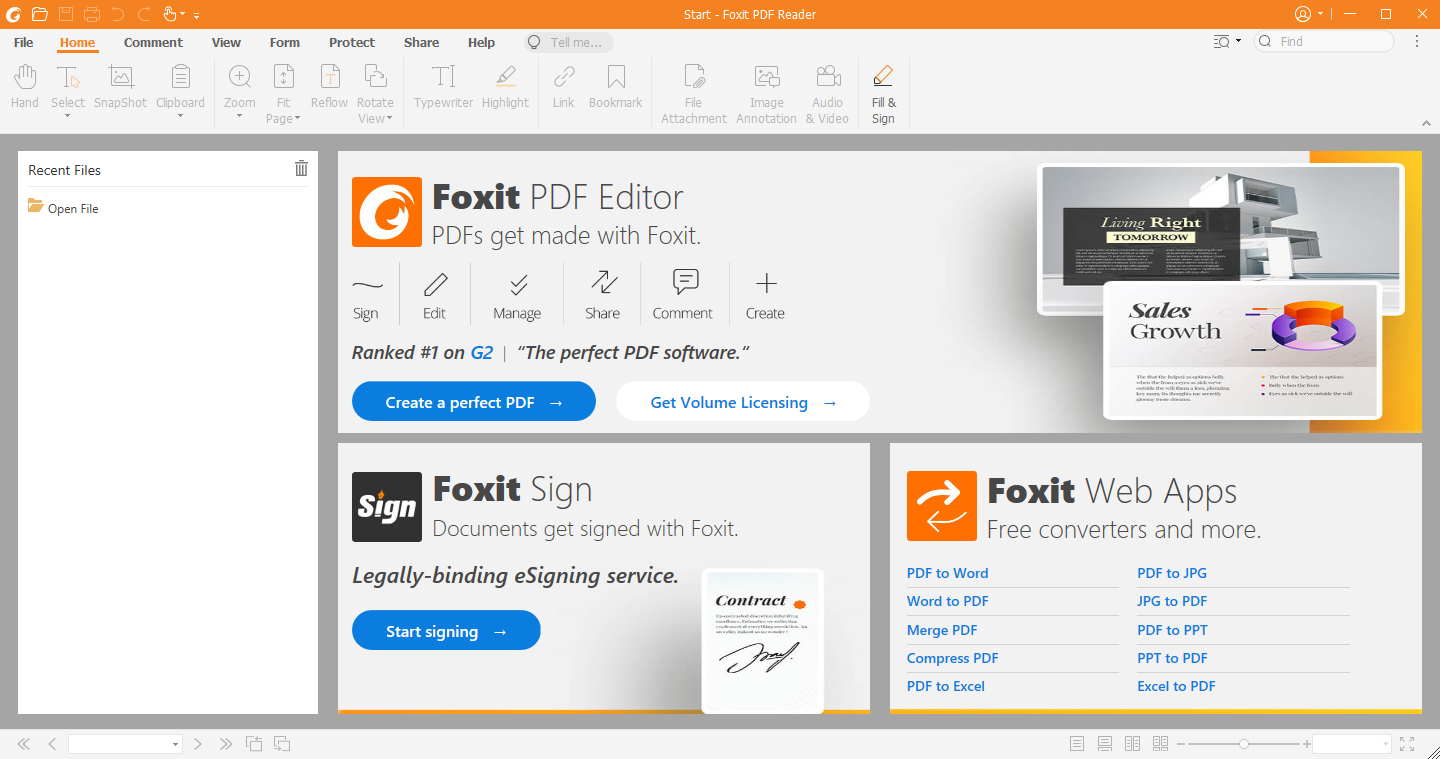Collapse the ribbon with chevron
Image resolution: width=1440 pixels, height=759 pixels.
[x=1426, y=123]
